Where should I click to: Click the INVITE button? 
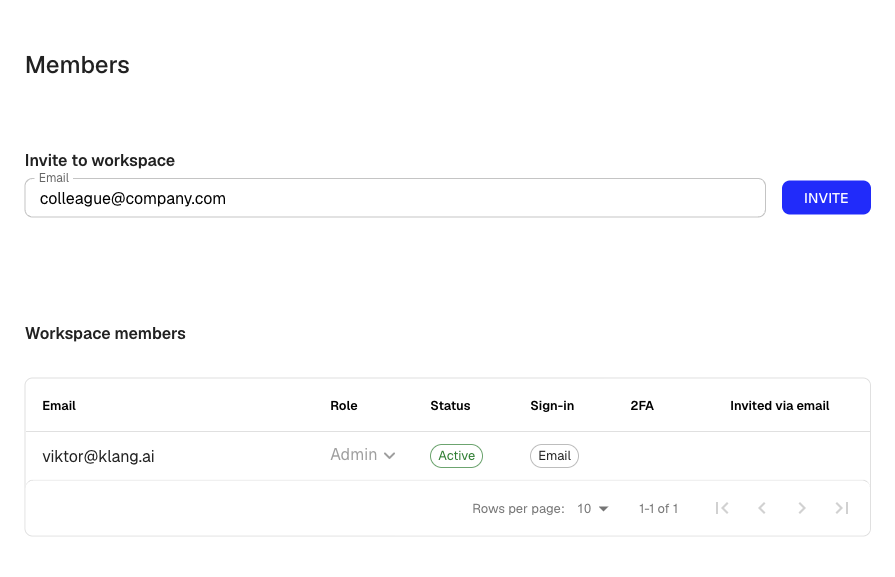point(826,197)
